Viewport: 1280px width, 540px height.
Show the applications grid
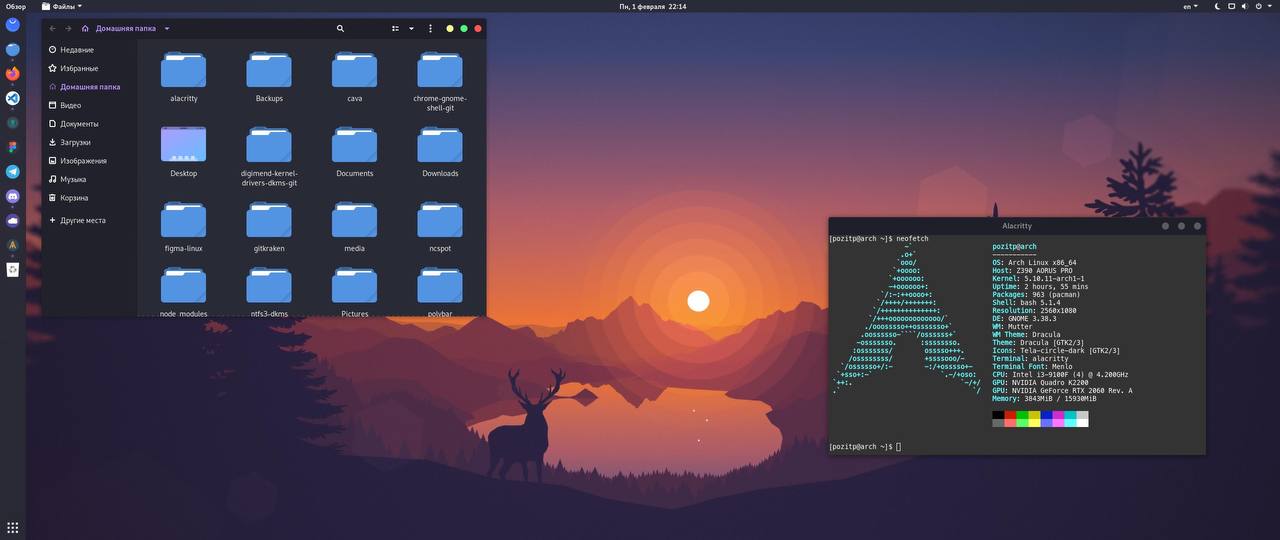coord(13,527)
